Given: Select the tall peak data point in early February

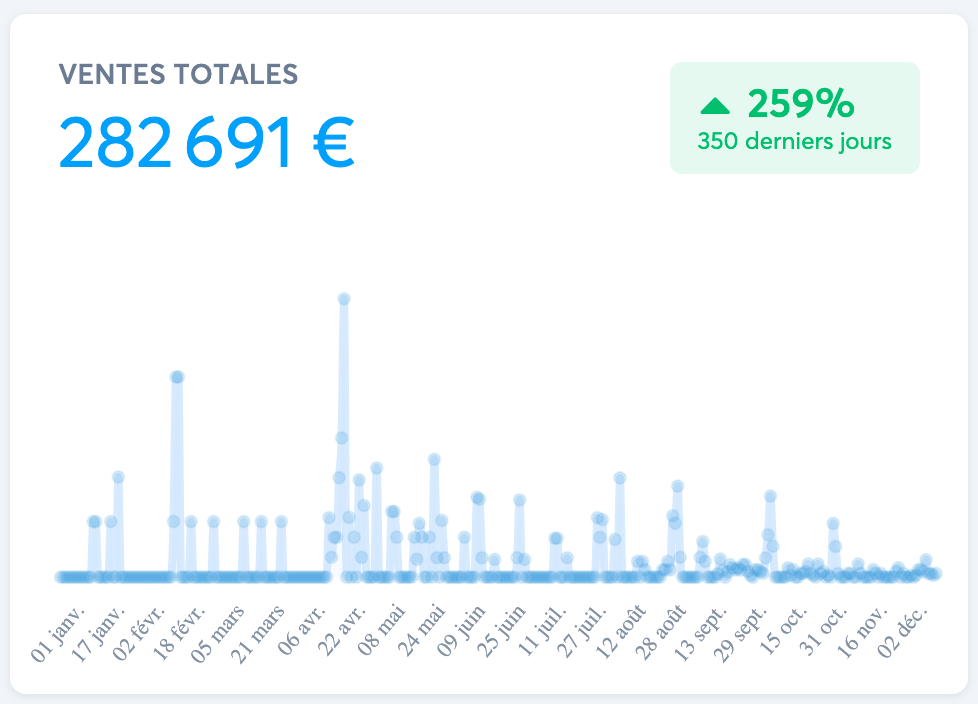Looking at the screenshot, I should click(177, 377).
